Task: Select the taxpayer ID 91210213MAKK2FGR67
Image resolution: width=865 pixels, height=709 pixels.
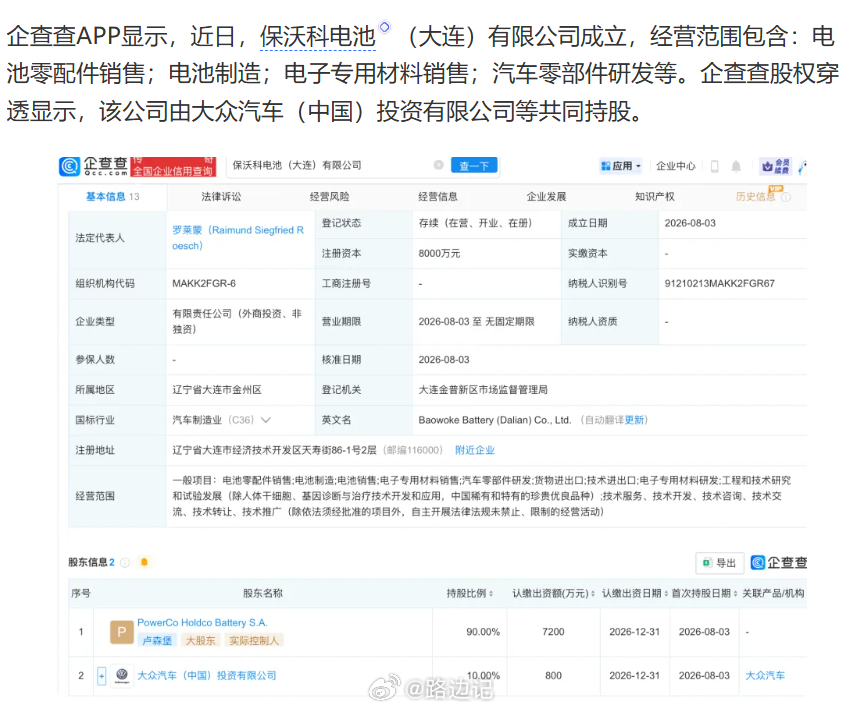Action: [719, 284]
